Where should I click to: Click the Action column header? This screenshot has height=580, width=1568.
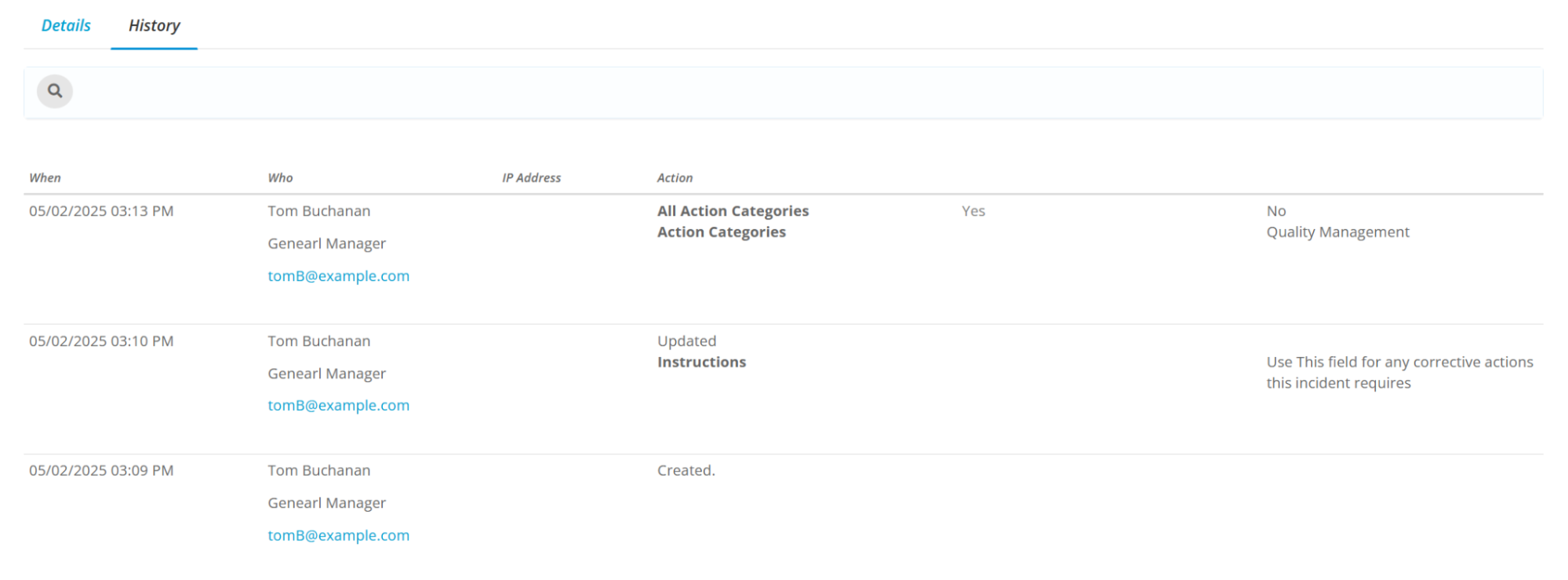(675, 178)
